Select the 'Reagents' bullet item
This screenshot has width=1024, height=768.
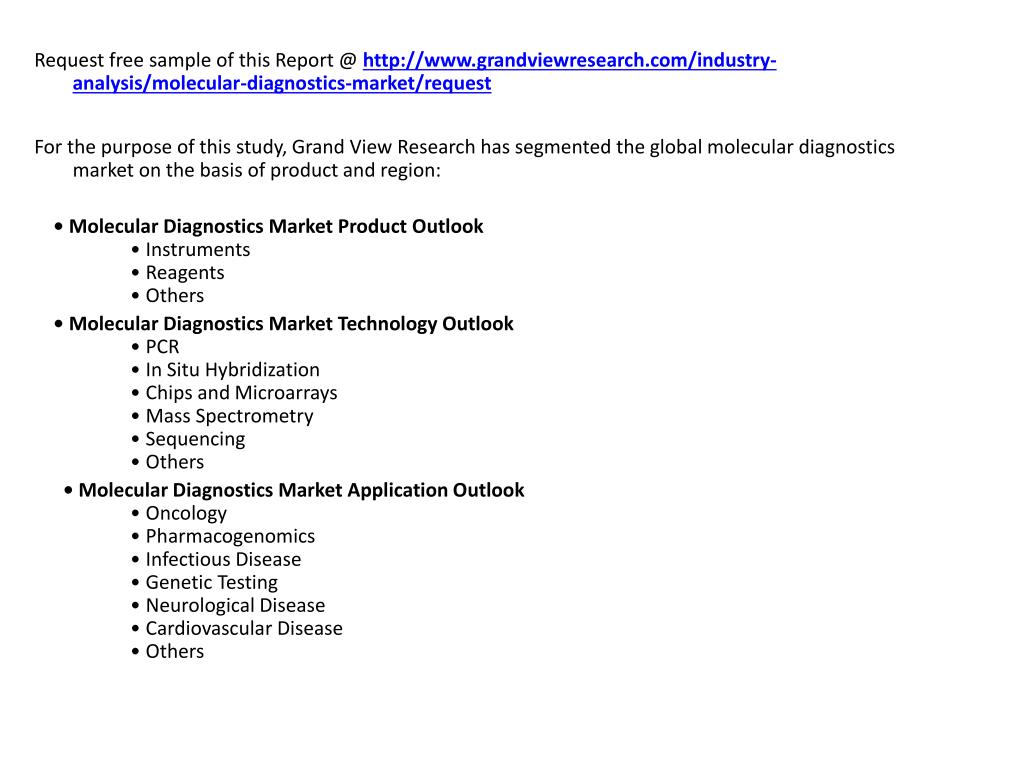[185, 273]
